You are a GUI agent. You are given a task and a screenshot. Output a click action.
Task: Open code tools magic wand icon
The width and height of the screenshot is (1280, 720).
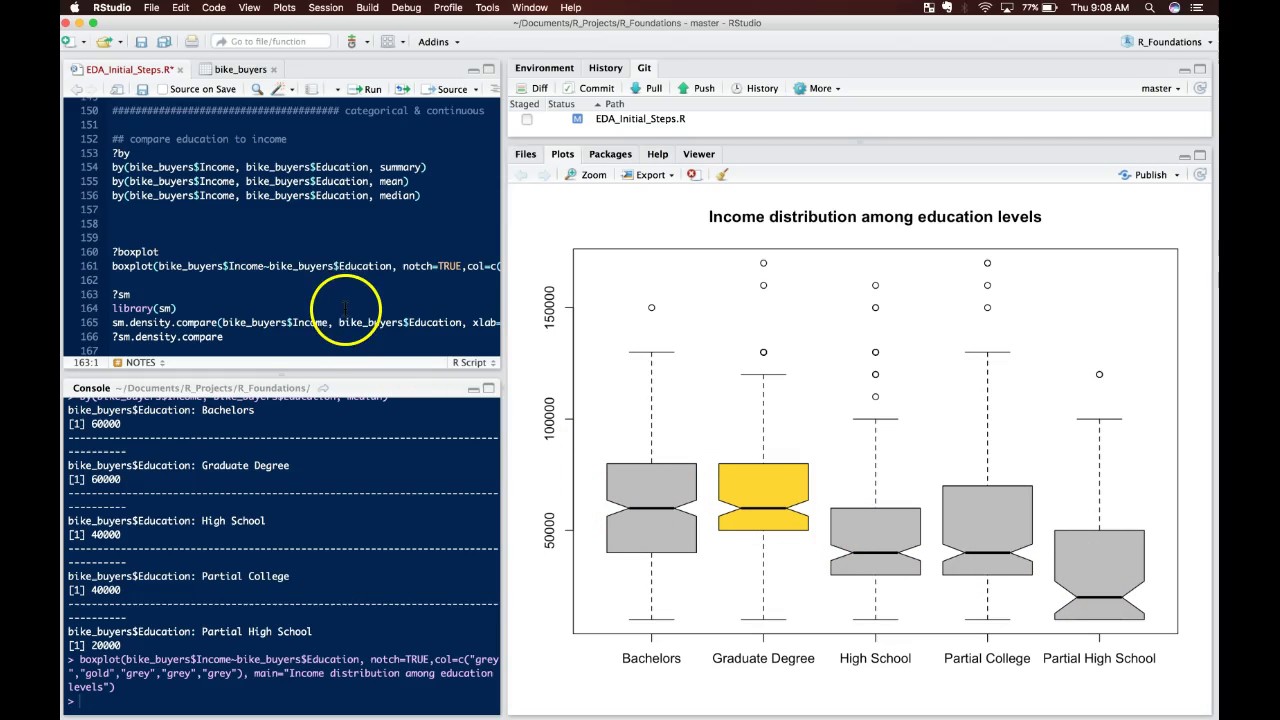[278, 89]
